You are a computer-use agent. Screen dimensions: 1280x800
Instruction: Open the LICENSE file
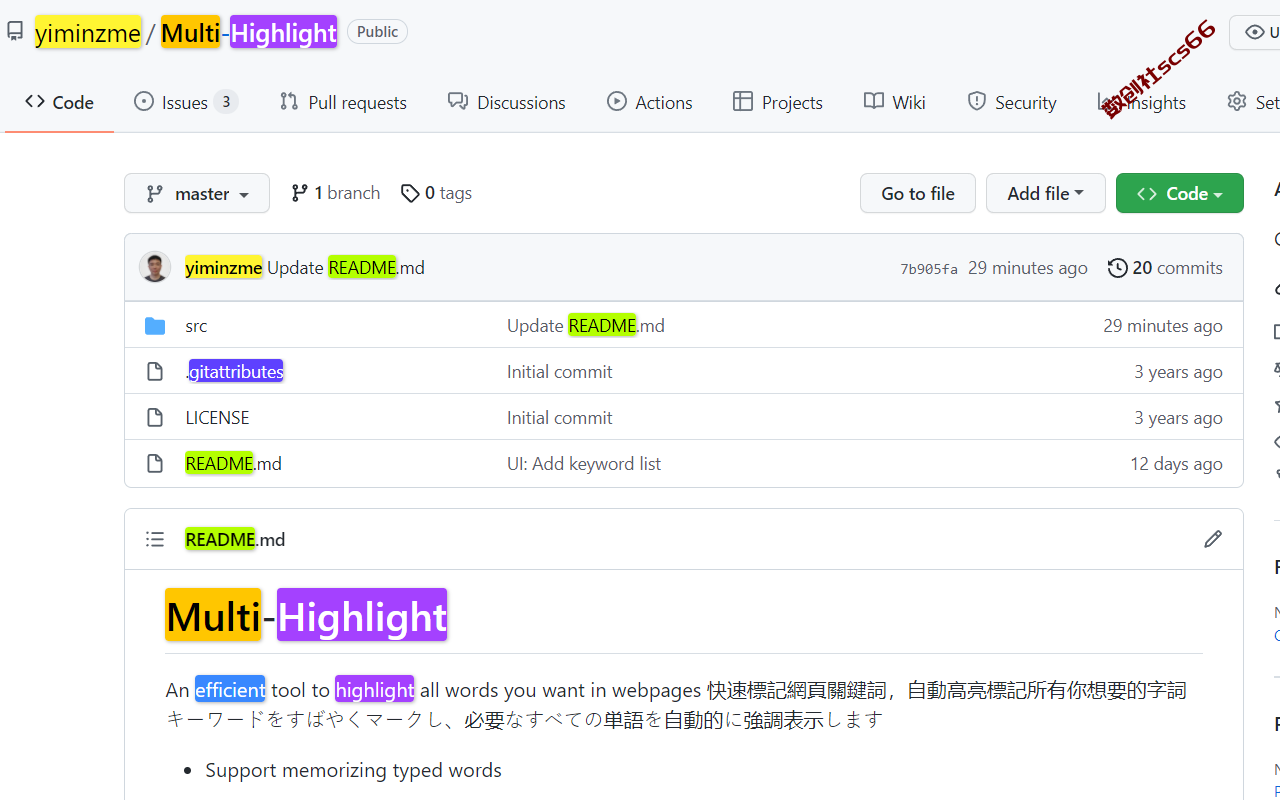217,417
